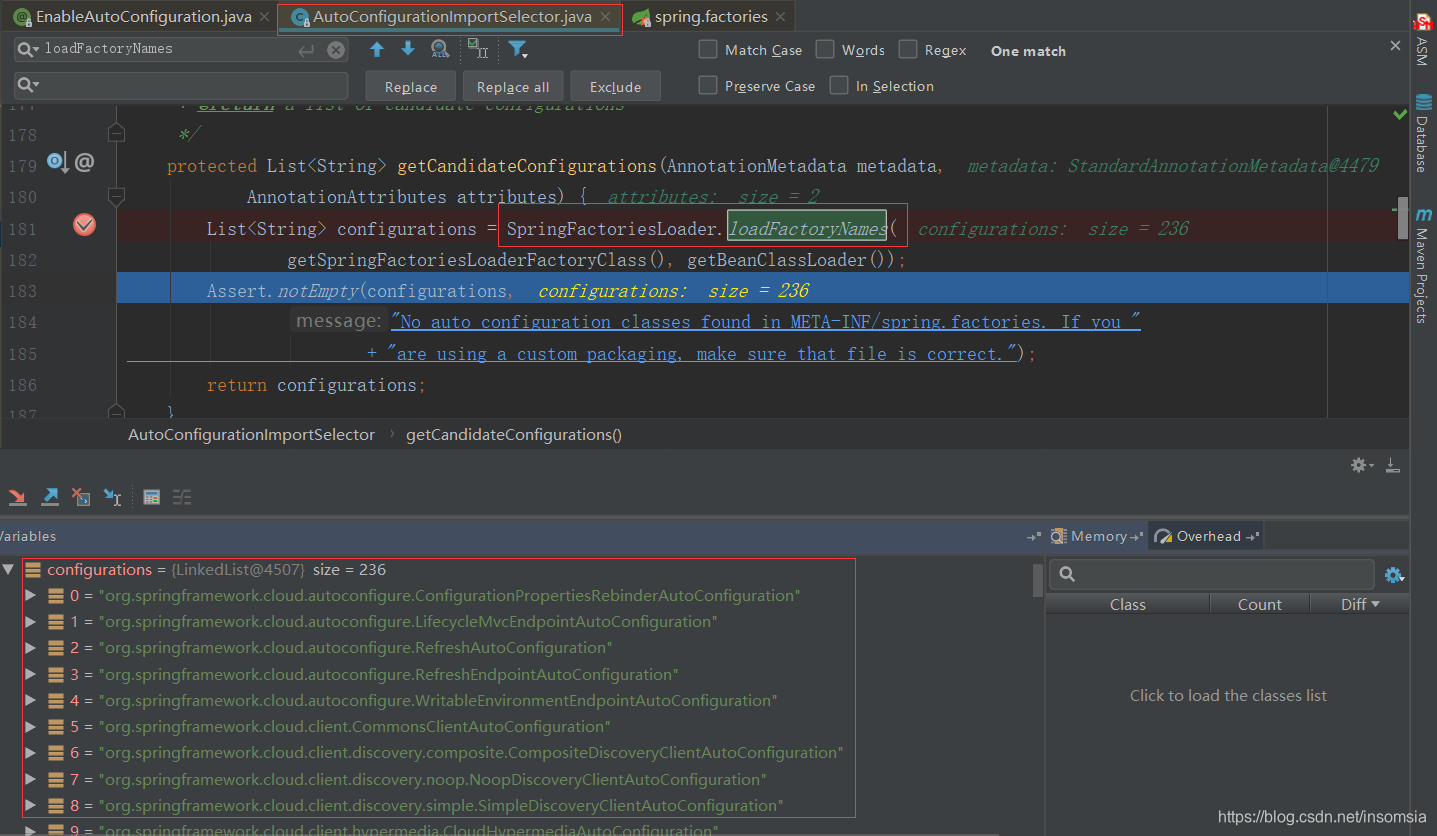Click Trace Current Stream Chain icon

click(182, 497)
